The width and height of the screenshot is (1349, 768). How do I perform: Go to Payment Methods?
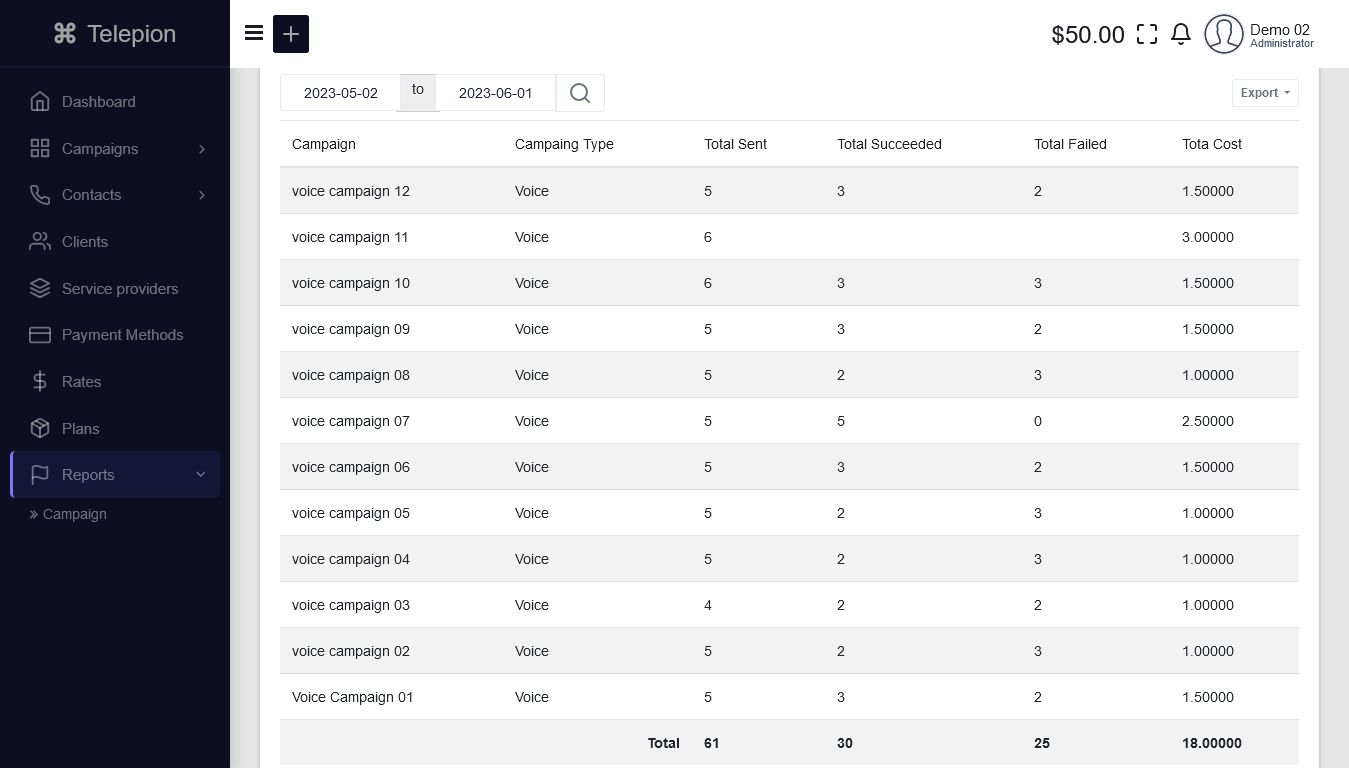[x=122, y=335]
